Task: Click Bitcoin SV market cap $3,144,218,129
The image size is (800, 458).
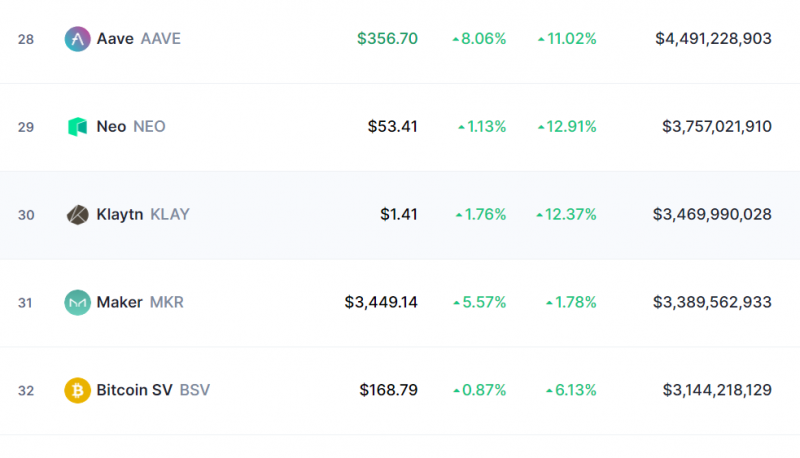Action: 717,390
